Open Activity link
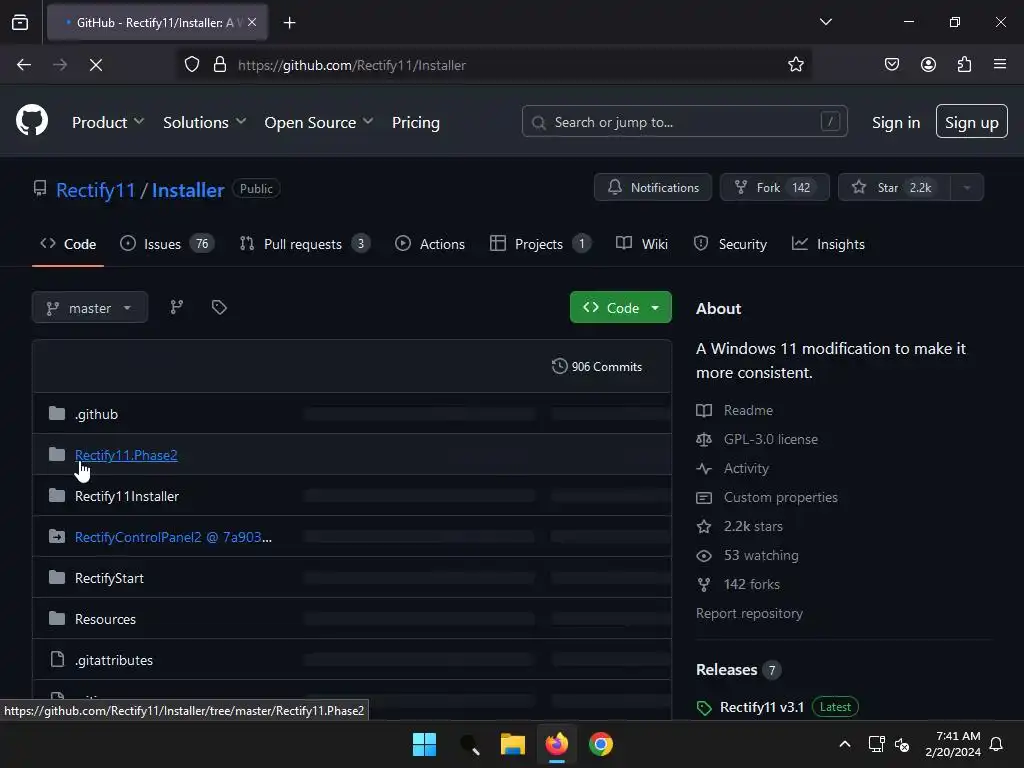Screen dimensions: 1024x768 [733, 468]
